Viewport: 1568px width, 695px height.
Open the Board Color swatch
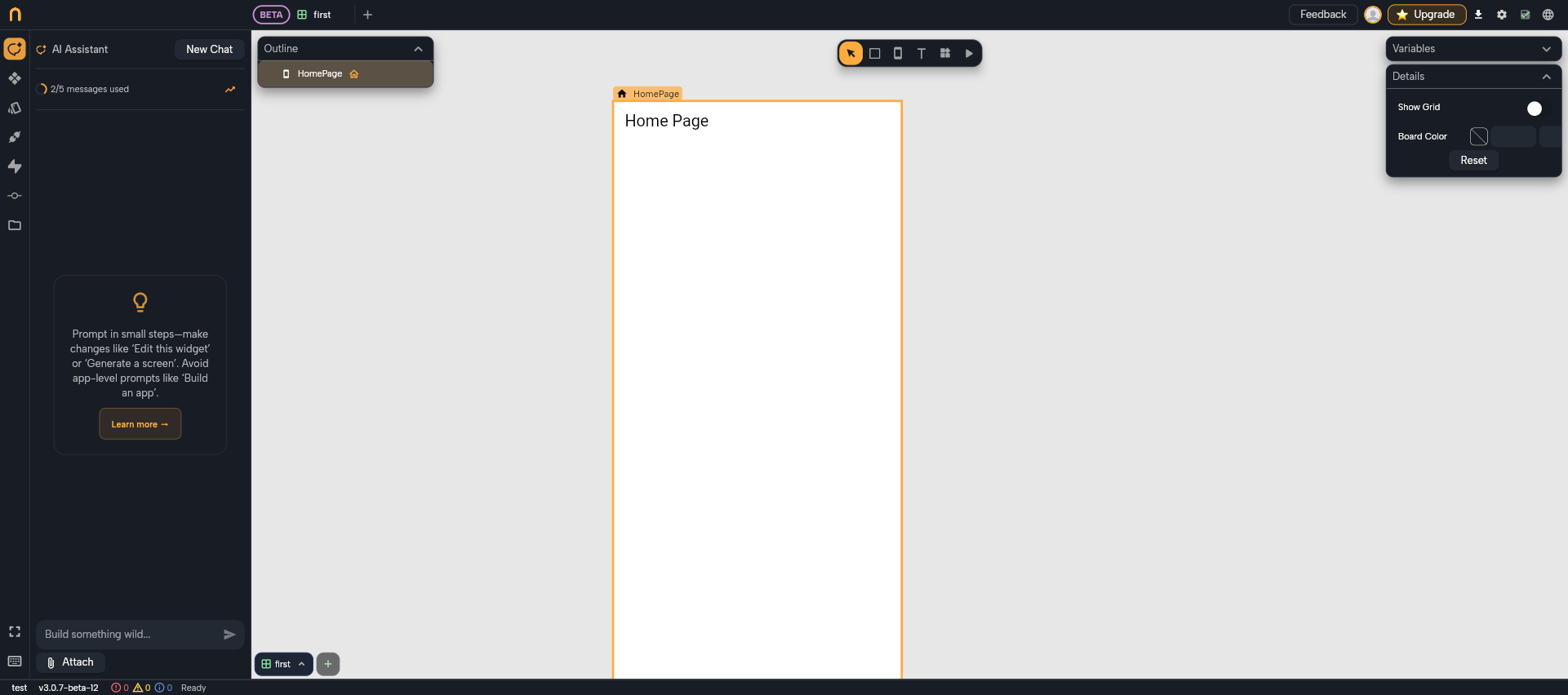point(1478,136)
